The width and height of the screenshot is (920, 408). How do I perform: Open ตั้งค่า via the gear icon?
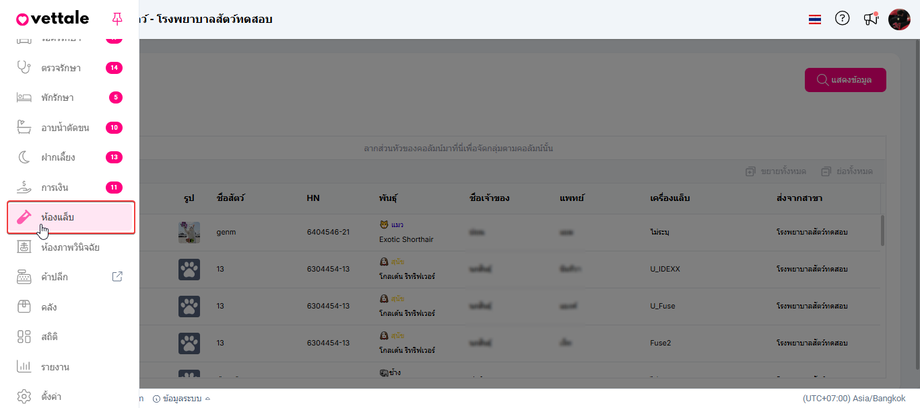(23, 396)
